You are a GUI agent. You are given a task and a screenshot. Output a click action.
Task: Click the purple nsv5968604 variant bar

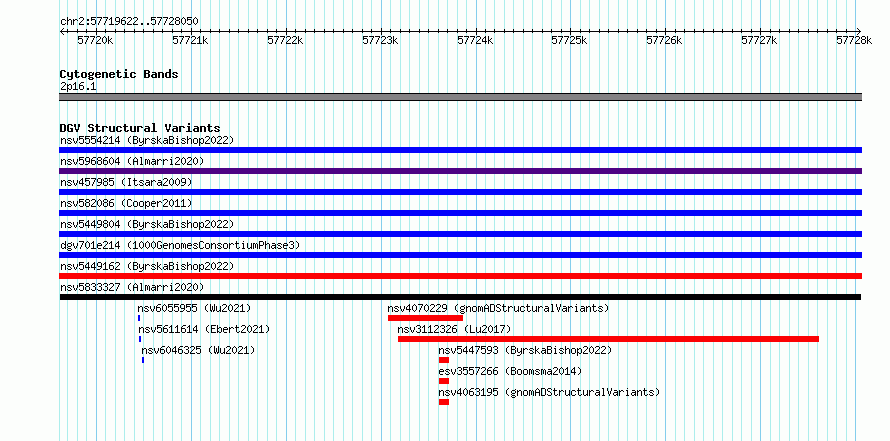pos(460,171)
